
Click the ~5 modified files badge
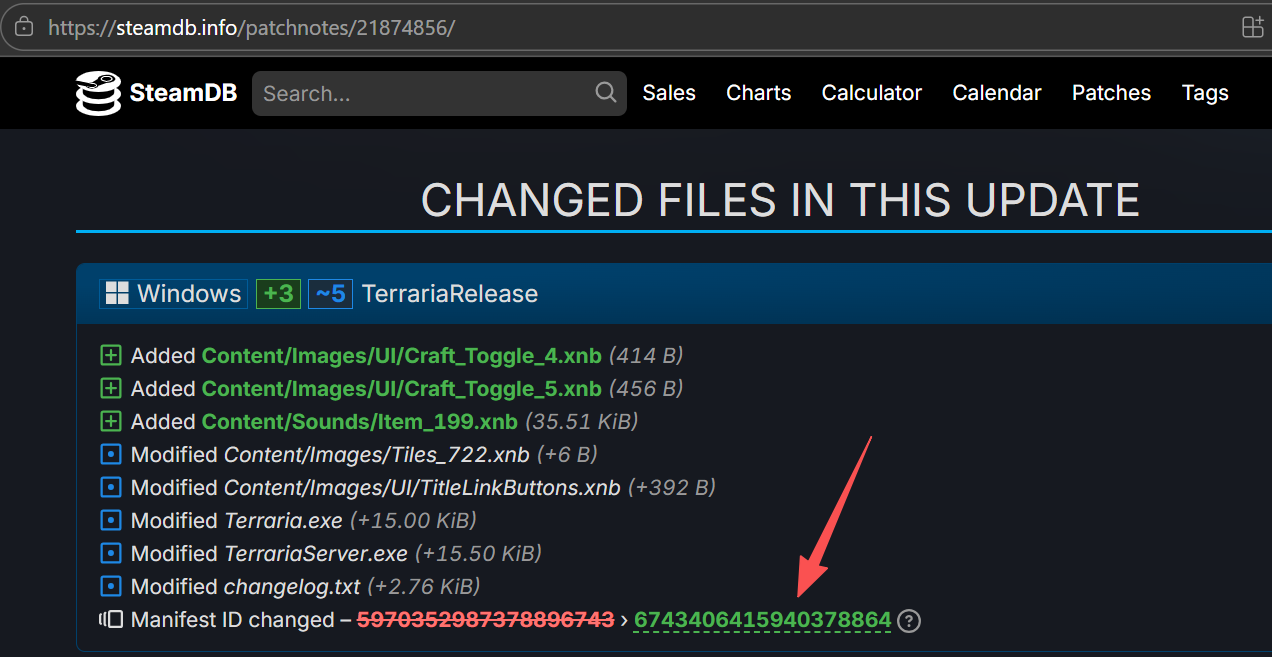tap(330, 293)
